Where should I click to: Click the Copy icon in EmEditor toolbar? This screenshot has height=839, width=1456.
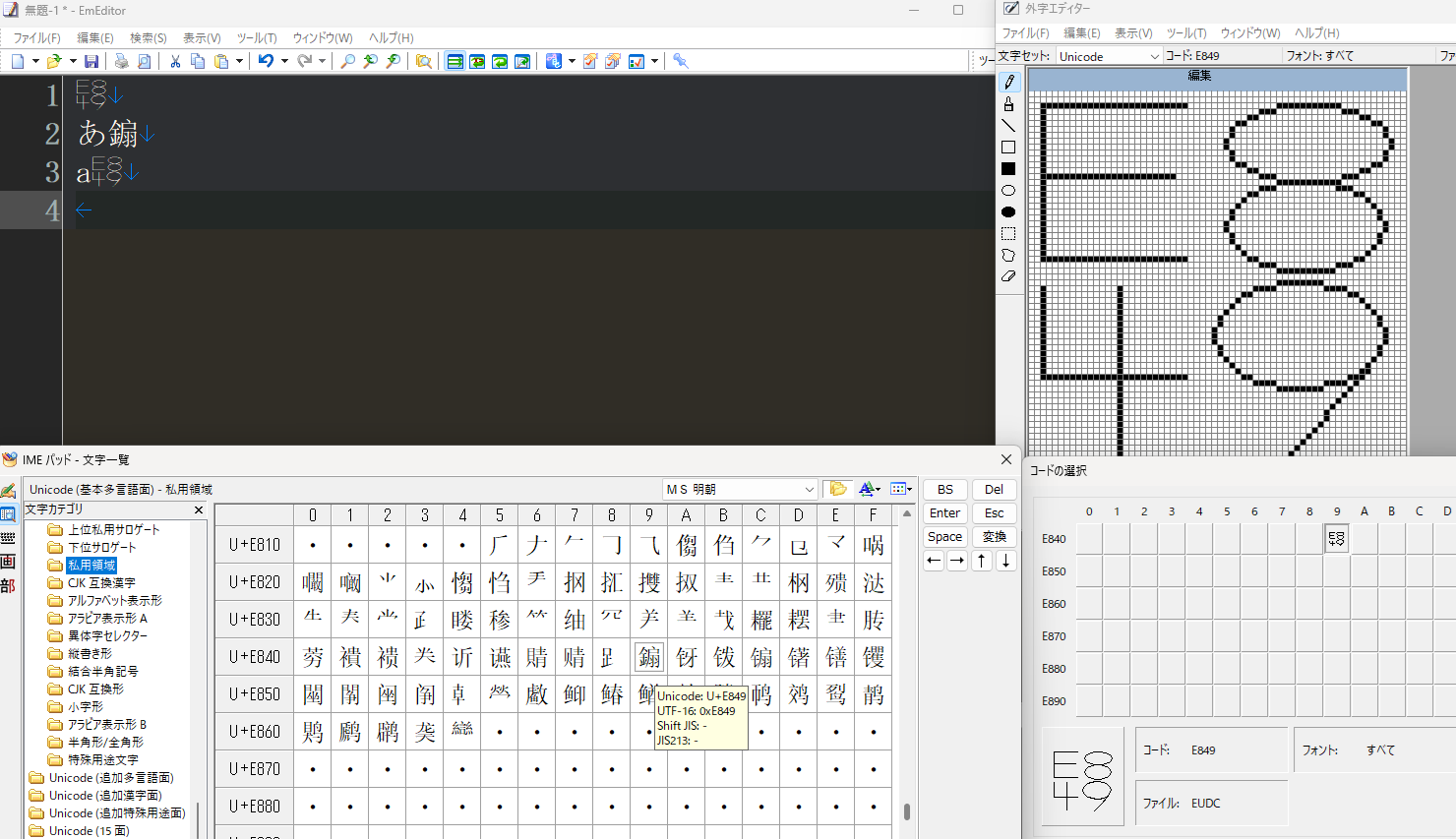coord(198,61)
